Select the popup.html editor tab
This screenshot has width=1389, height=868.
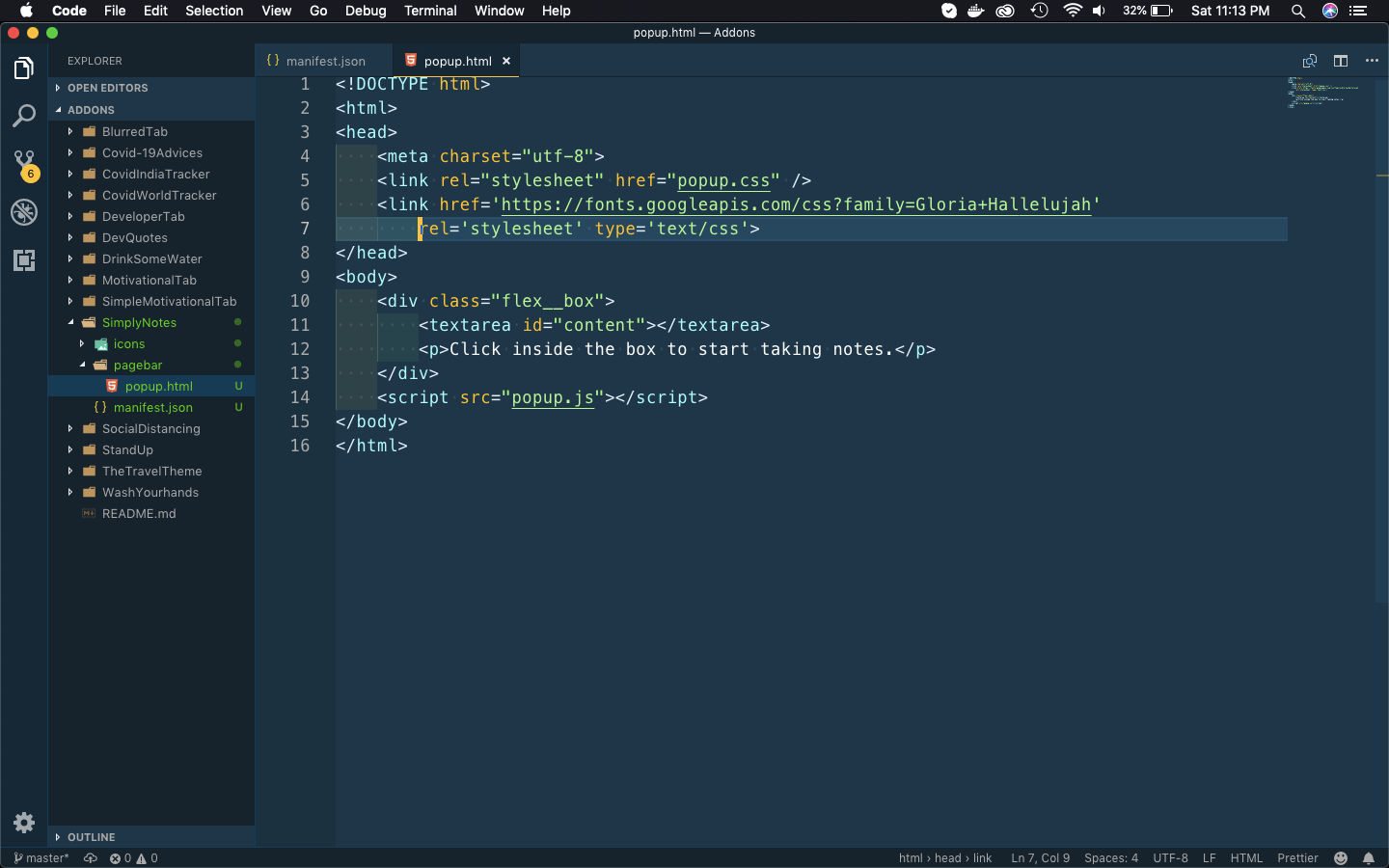tap(456, 61)
